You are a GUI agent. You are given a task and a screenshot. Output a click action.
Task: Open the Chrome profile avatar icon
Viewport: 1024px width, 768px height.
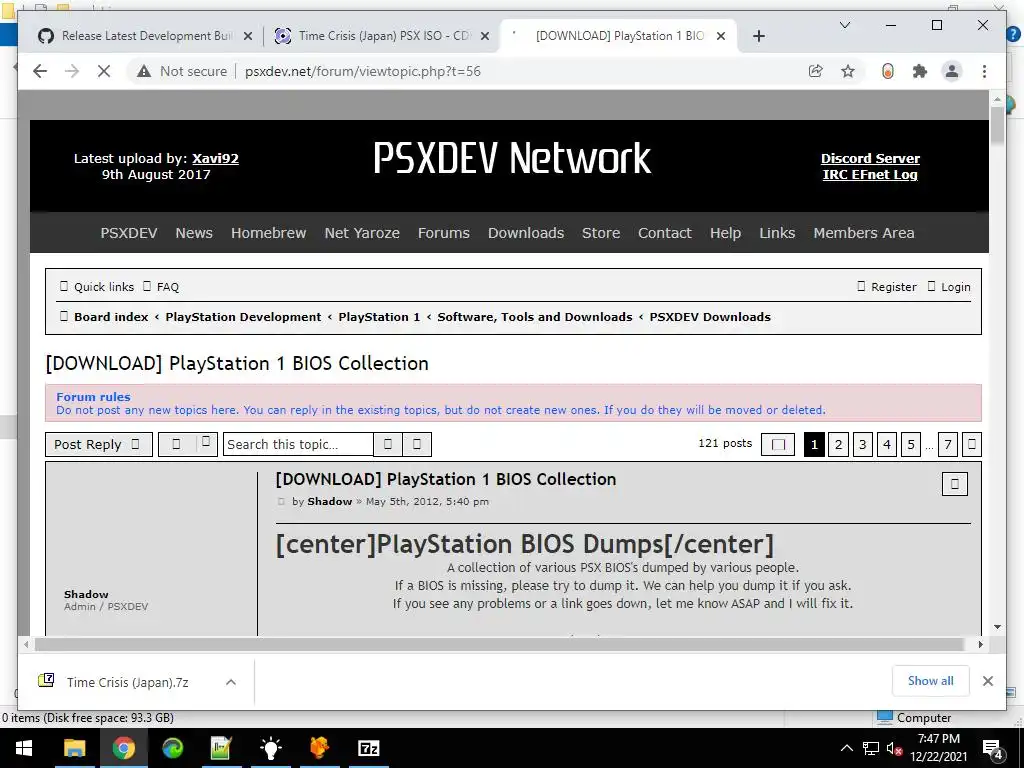coord(952,71)
